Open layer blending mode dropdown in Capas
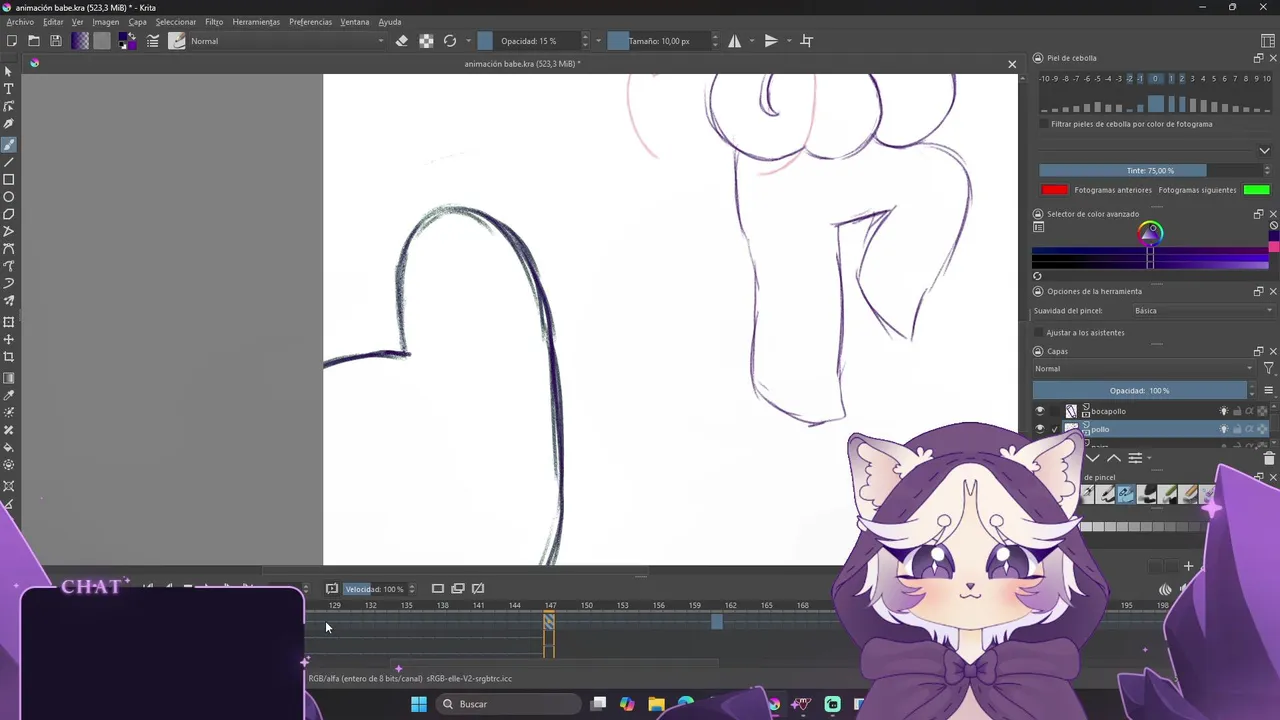1280x720 pixels. coord(1144,369)
